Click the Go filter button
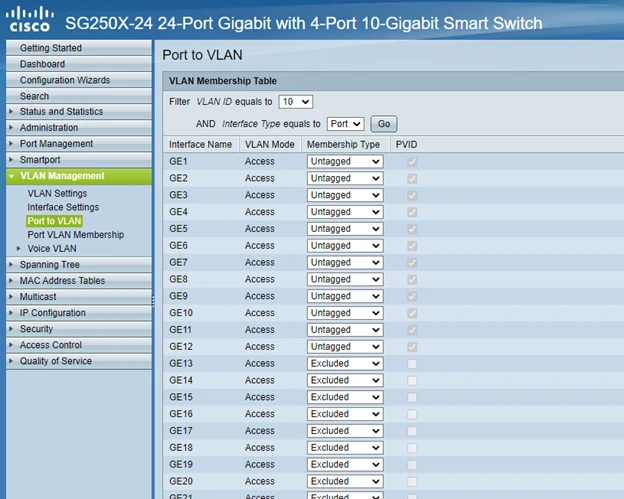 click(x=384, y=124)
